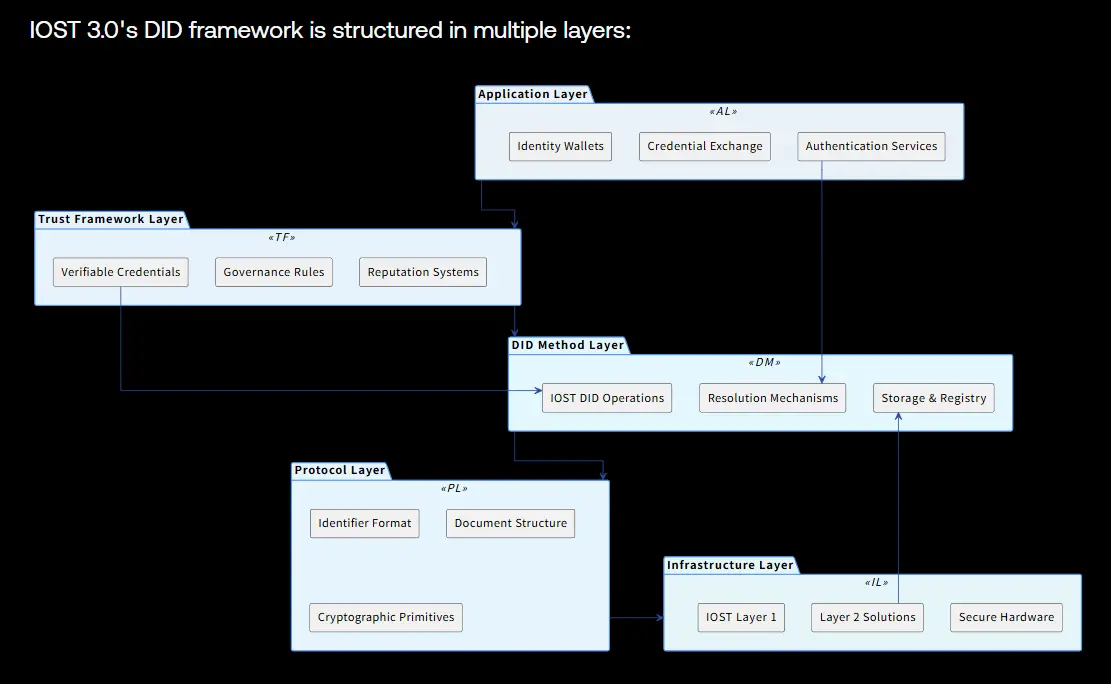The image size is (1111, 684).
Task: Click the IOST Layer 1 node
Action: coord(741,617)
